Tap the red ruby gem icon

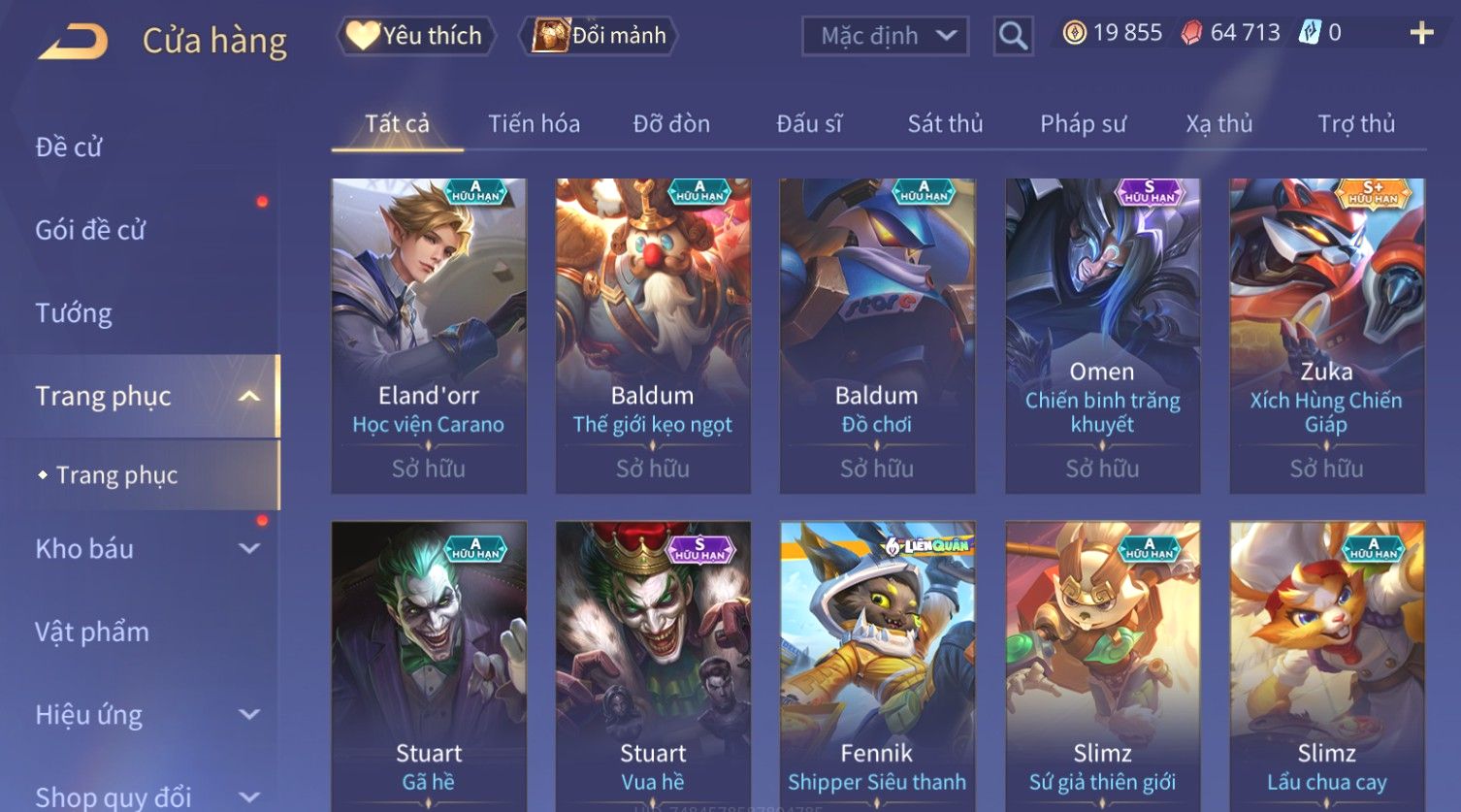(x=1191, y=33)
